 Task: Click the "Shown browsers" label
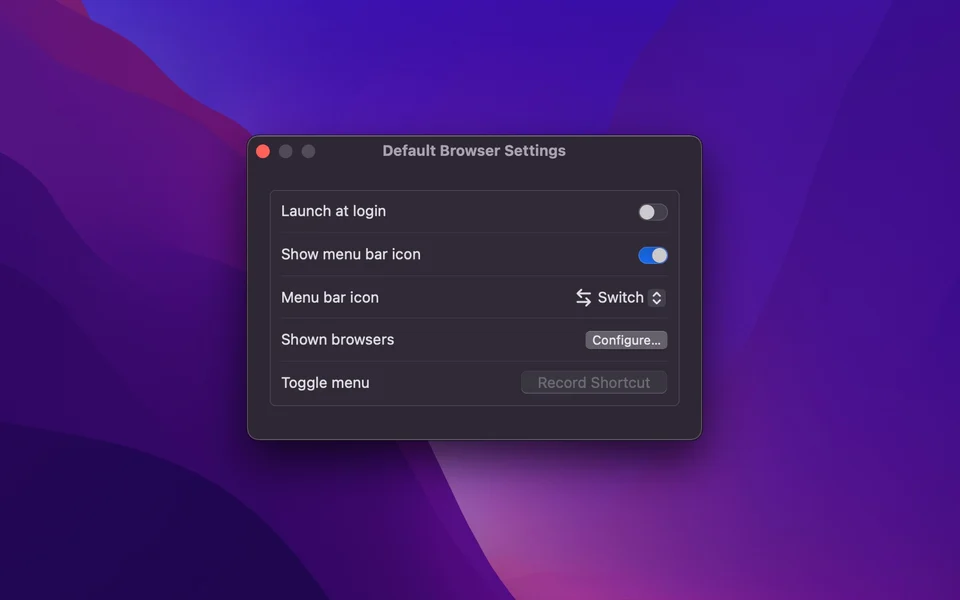tap(337, 340)
